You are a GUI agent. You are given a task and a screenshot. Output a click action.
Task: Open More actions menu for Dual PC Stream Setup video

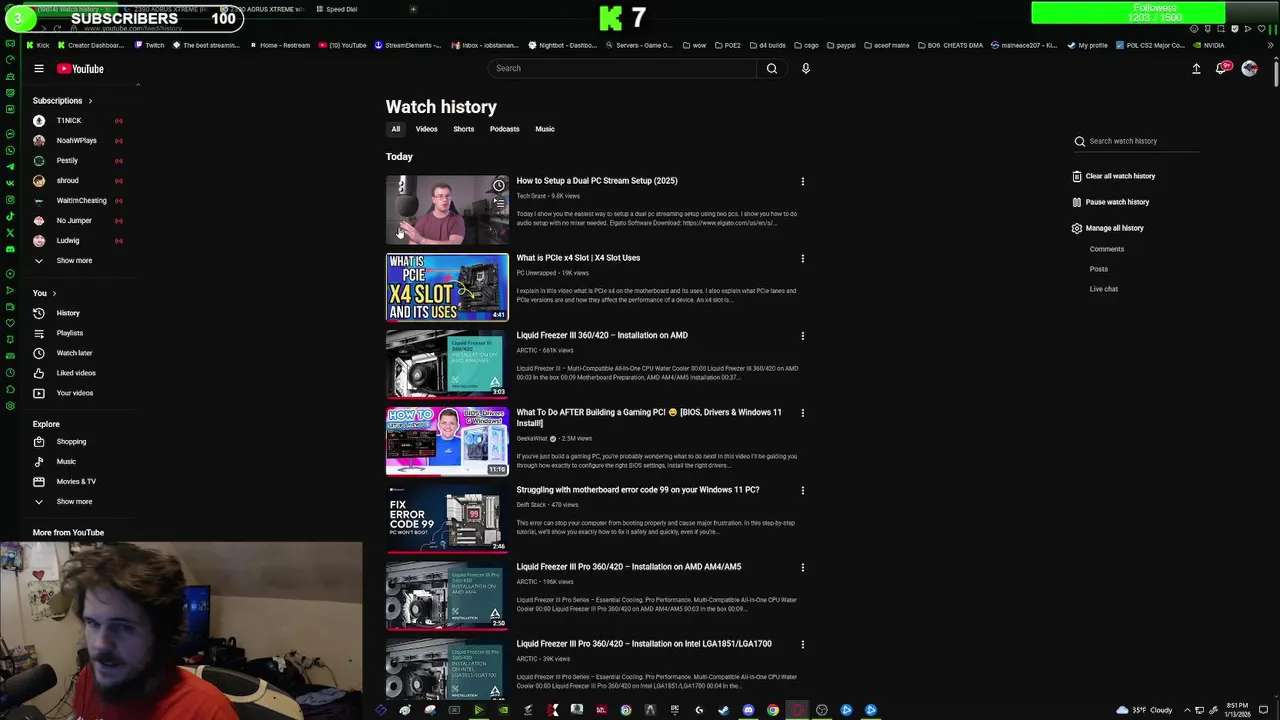tap(802, 181)
